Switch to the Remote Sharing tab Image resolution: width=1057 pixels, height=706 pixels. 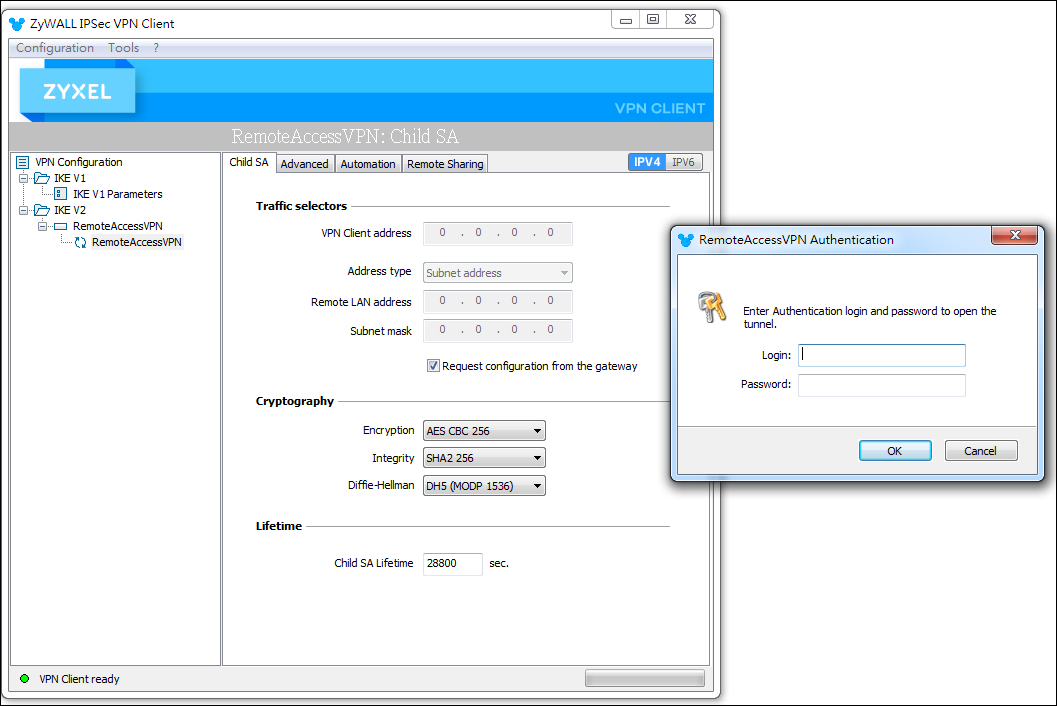pos(445,164)
